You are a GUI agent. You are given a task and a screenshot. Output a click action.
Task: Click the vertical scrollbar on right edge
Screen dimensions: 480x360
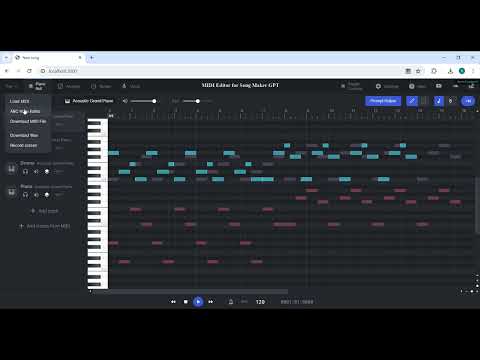[x=477, y=205]
